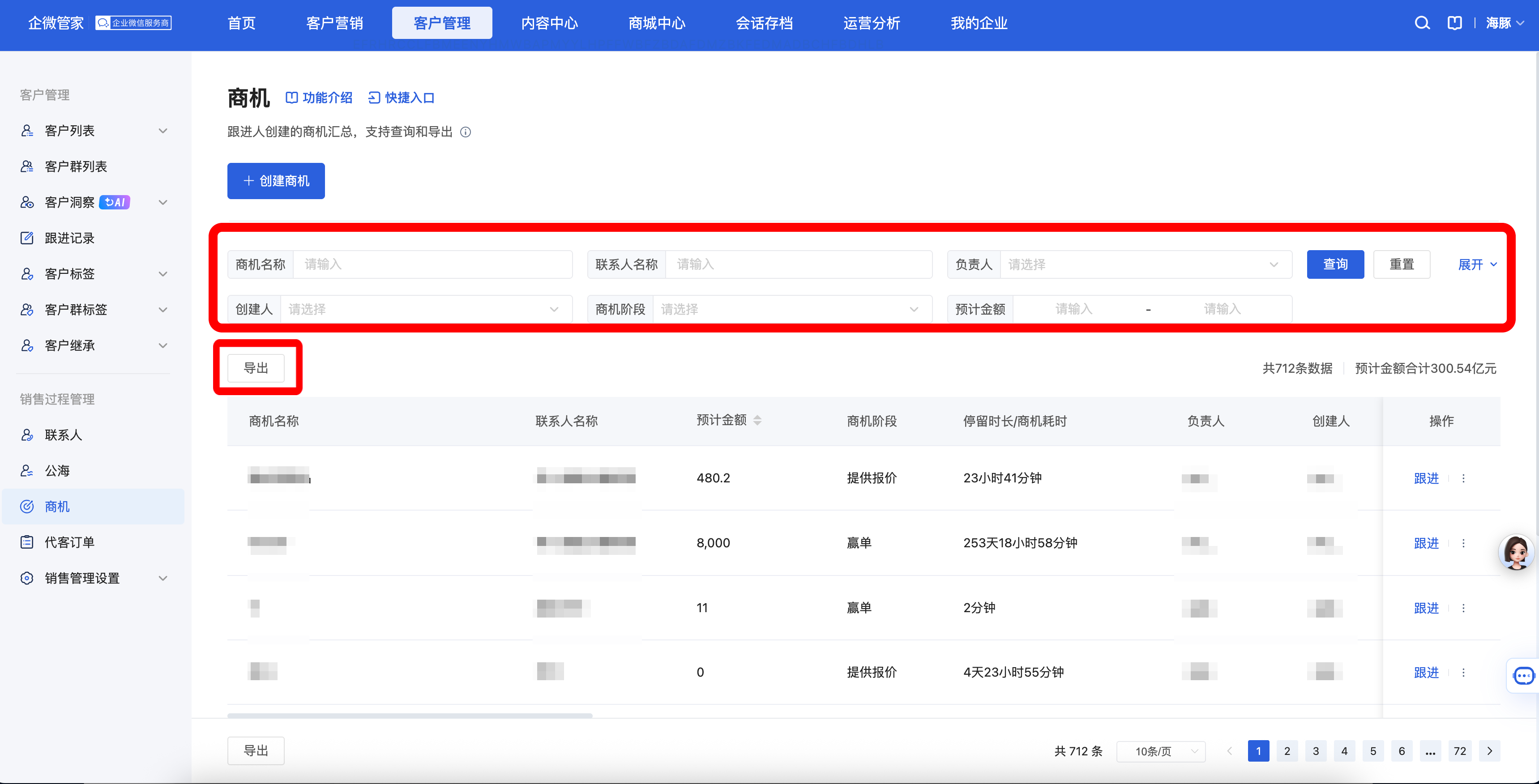Open the 快捷入口 link
This screenshot has width=1539, height=784.
coord(401,98)
